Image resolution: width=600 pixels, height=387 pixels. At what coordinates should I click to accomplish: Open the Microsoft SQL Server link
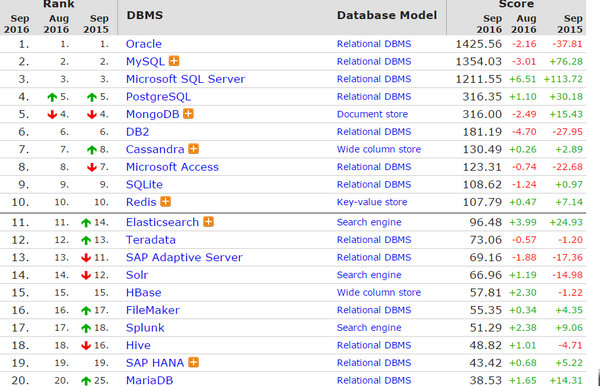(186, 79)
